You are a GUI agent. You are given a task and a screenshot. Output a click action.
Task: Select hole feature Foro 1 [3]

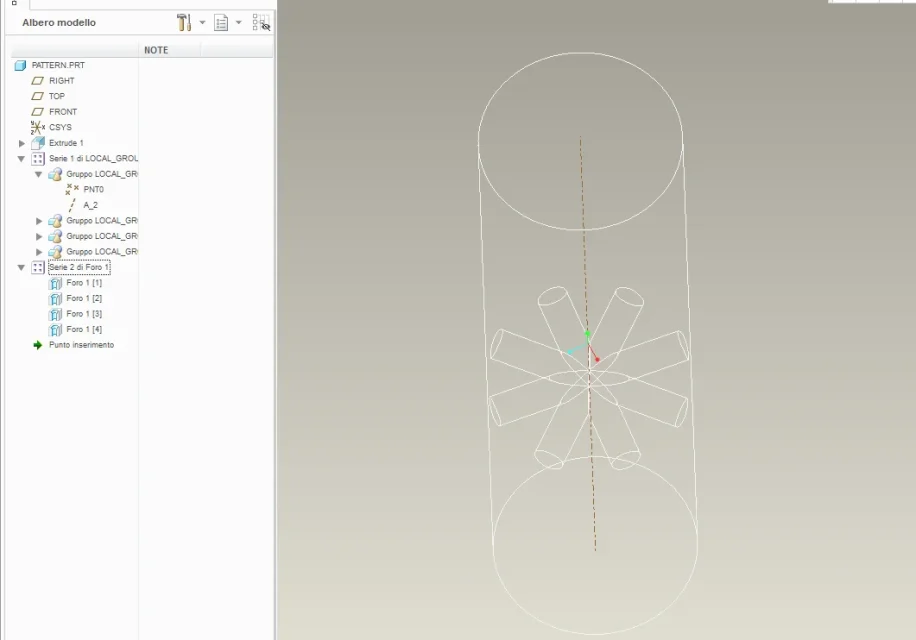click(83, 314)
